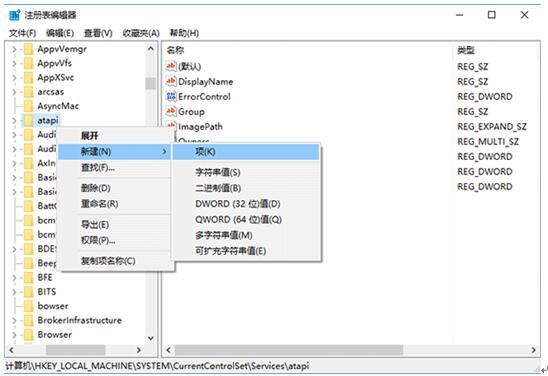Expand the arcsas tree node
Screen dimensions: 548x376
[14, 92]
